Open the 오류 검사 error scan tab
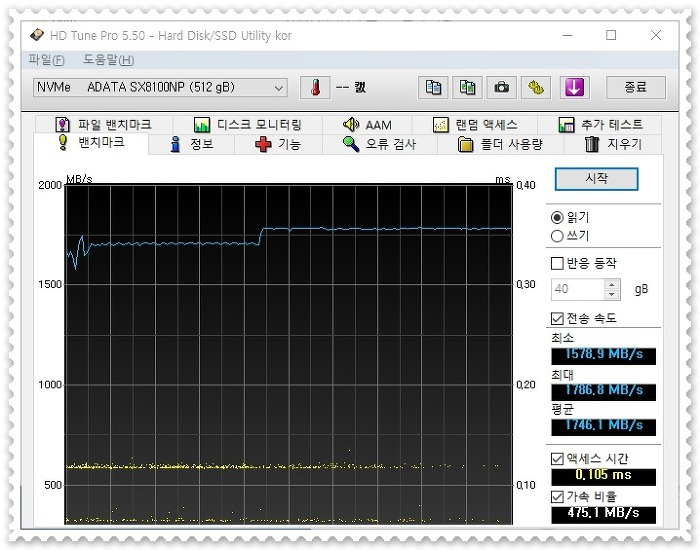700x550 pixels. pos(380,144)
